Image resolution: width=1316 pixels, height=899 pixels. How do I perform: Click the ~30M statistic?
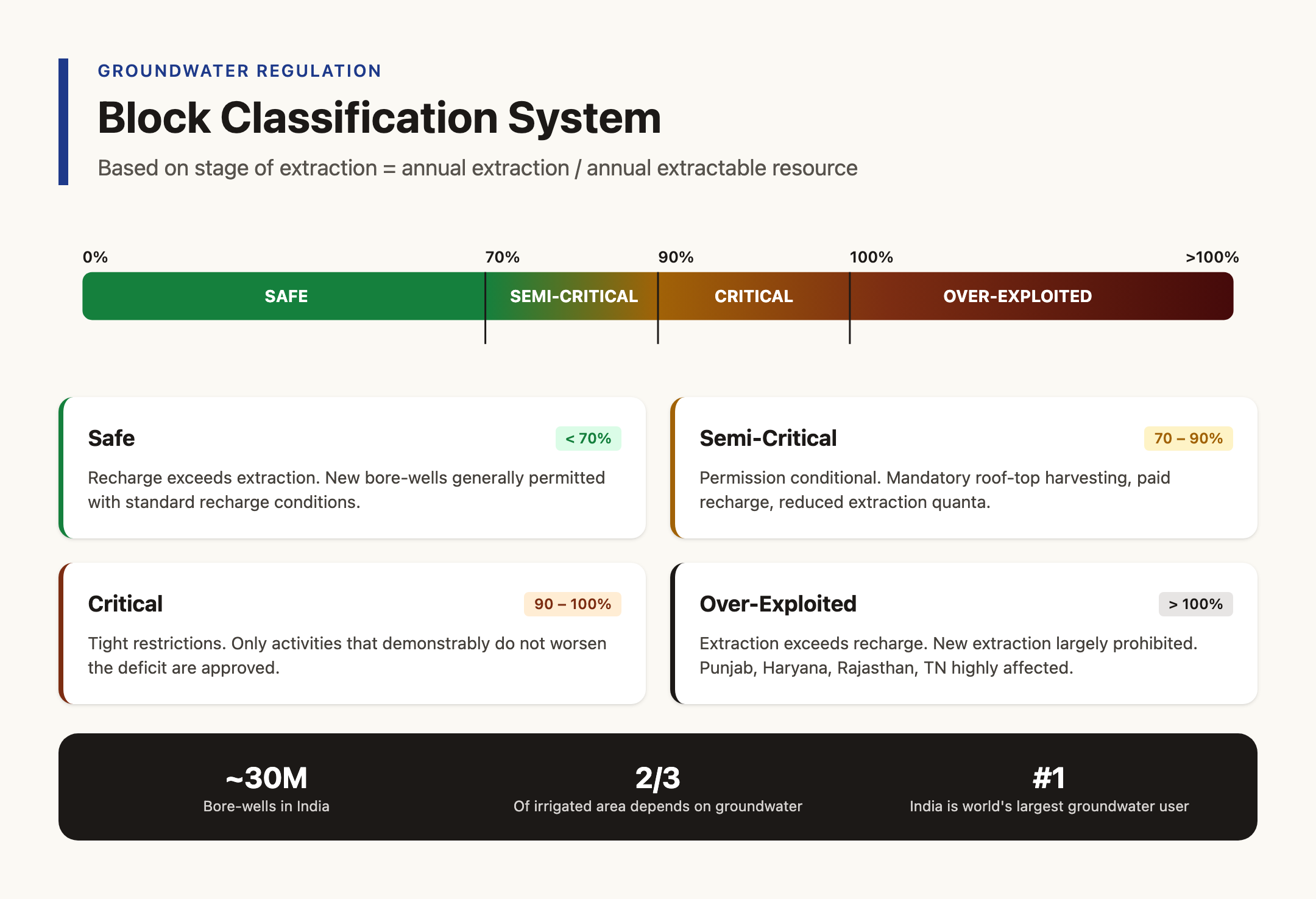(266, 778)
